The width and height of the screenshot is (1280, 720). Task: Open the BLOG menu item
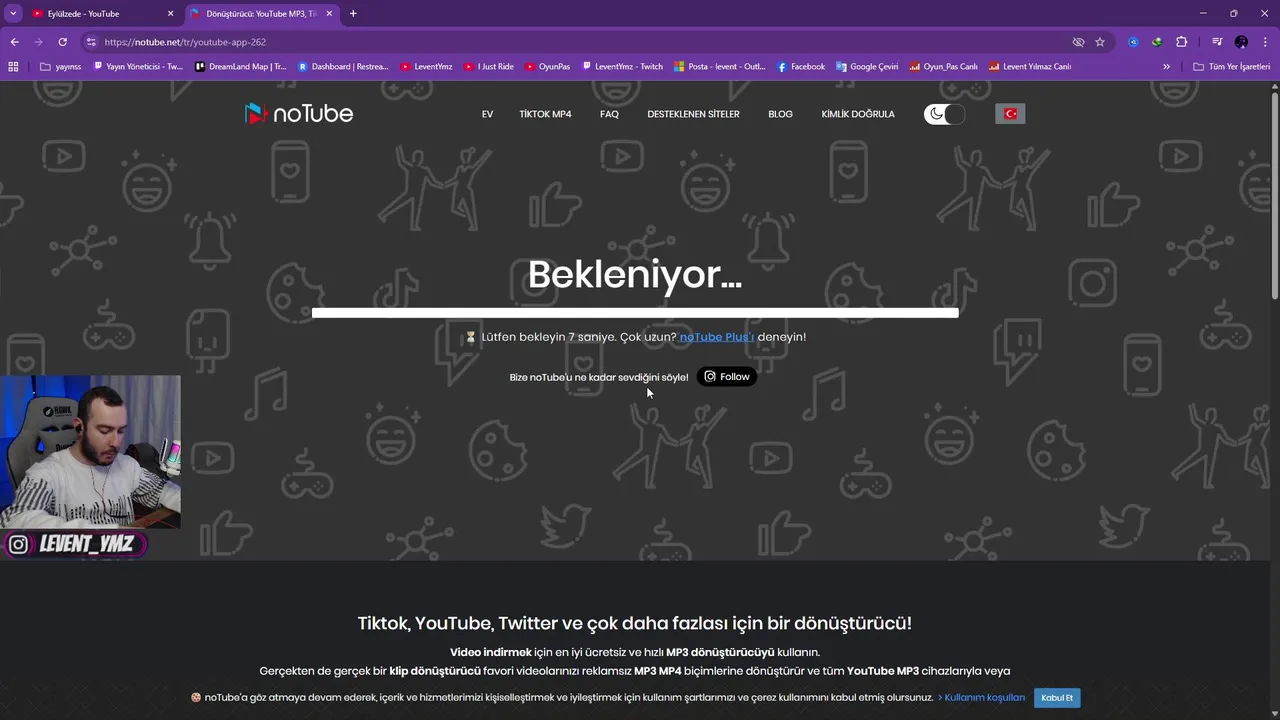[x=780, y=114]
